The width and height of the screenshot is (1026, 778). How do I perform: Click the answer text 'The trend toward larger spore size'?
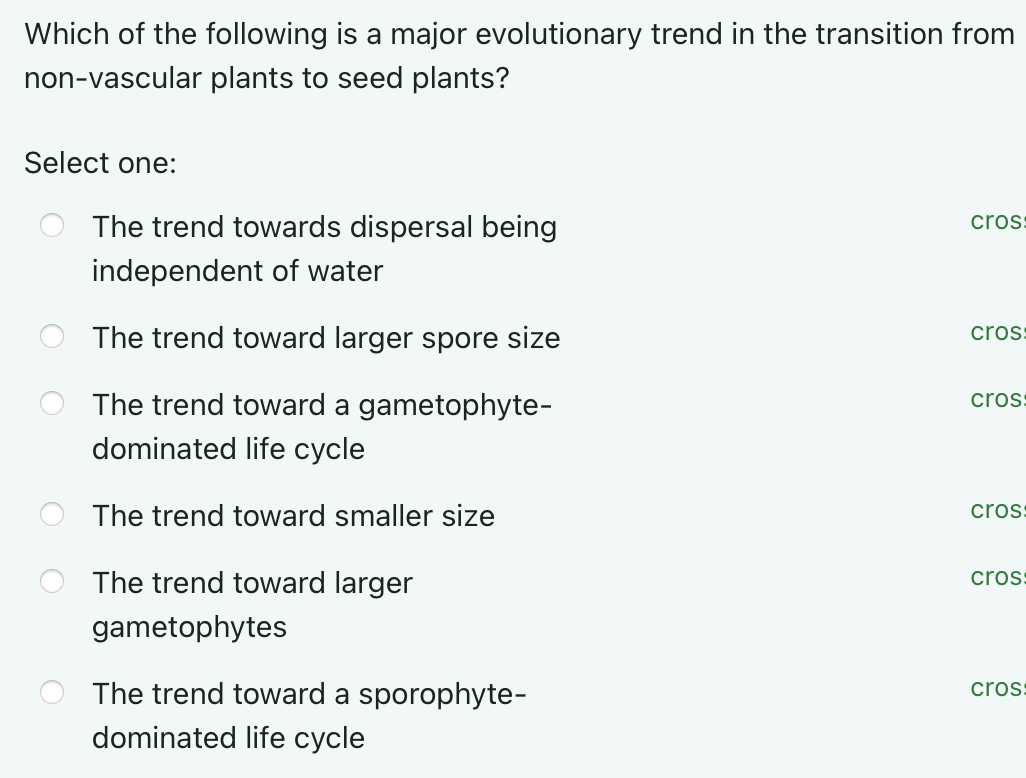(x=326, y=338)
